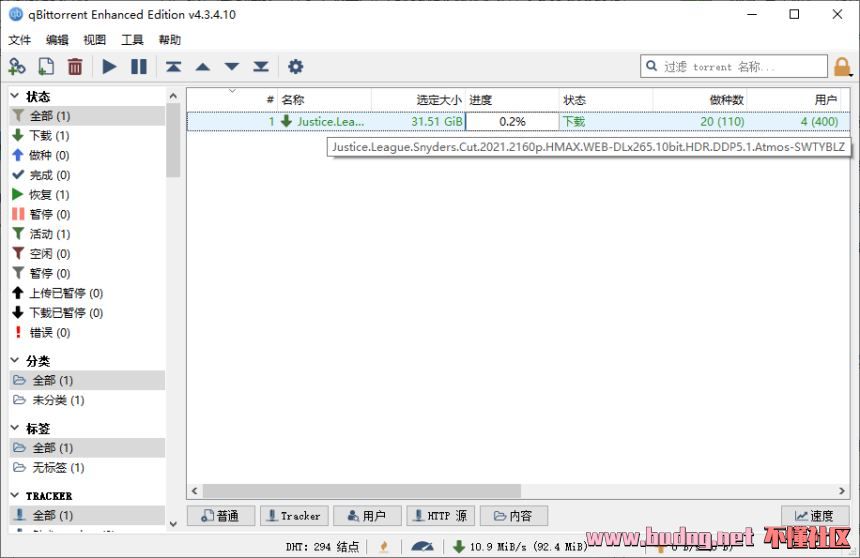
Task: Click the horizontal scrollbar of torrent list
Action: click(362, 491)
